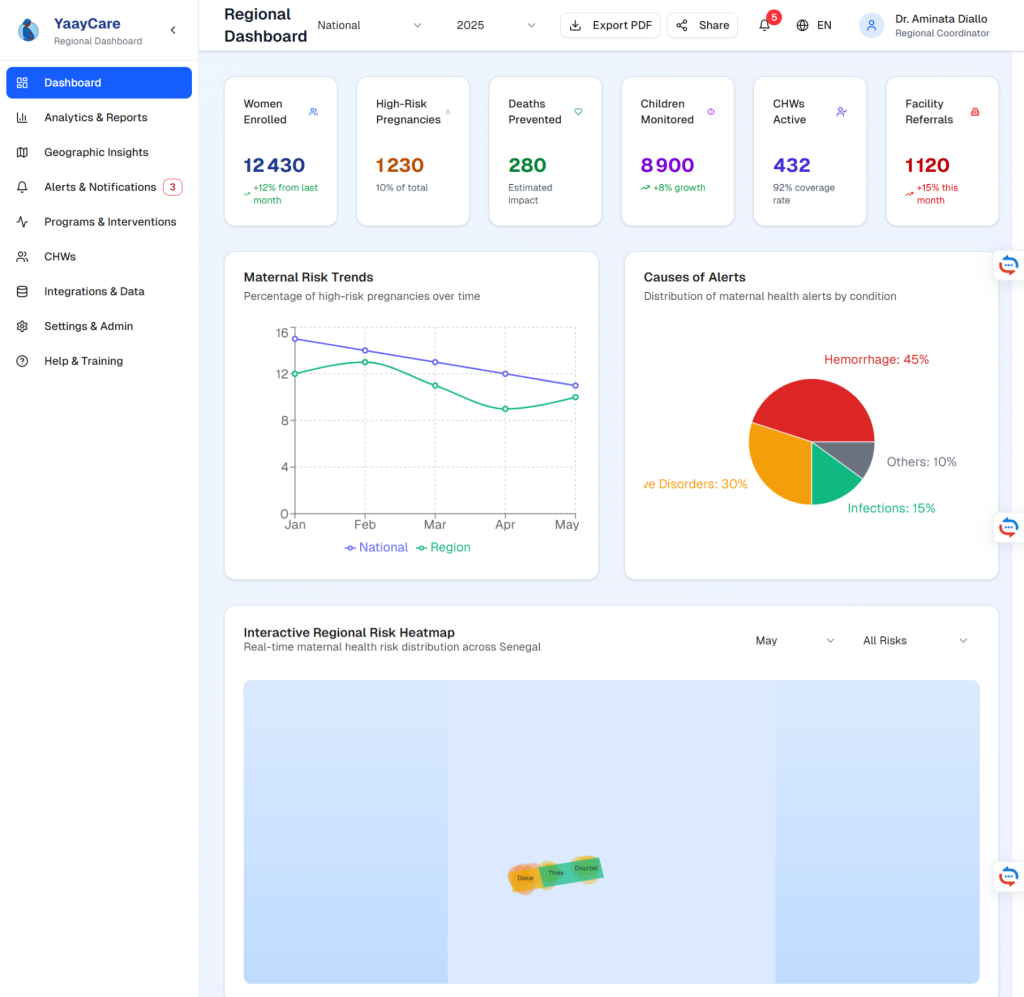Click the notification bell icon in header
Screen dimensions: 1024x997
(x=765, y=26)
